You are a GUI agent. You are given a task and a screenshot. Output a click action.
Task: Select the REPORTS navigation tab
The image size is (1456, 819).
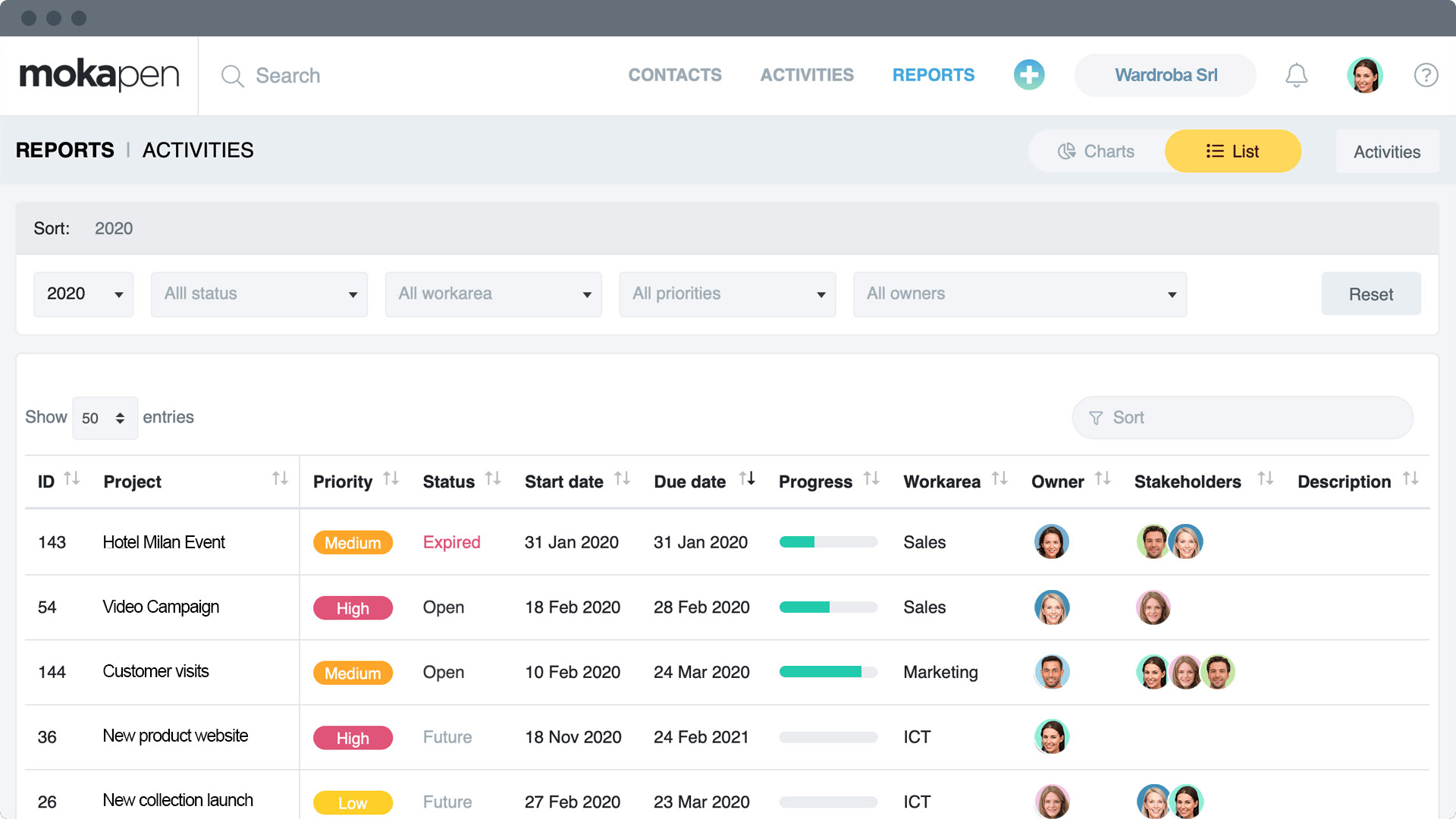tap(934, 75)
